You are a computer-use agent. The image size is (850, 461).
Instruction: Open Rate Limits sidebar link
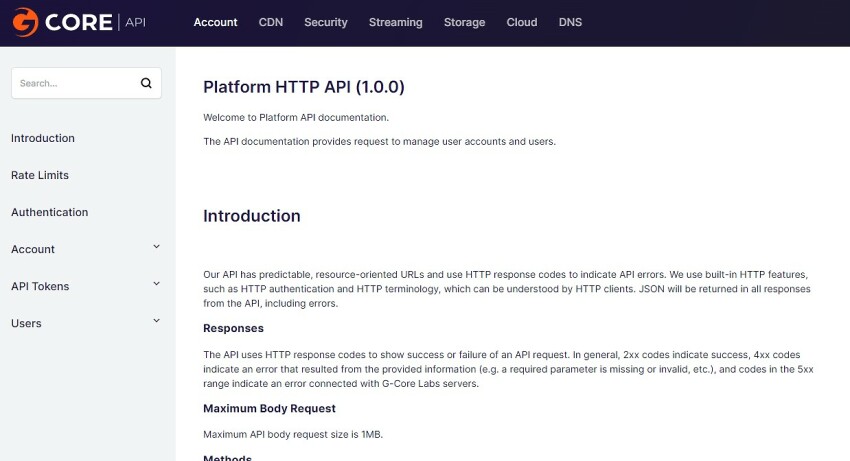coord(40,175)
